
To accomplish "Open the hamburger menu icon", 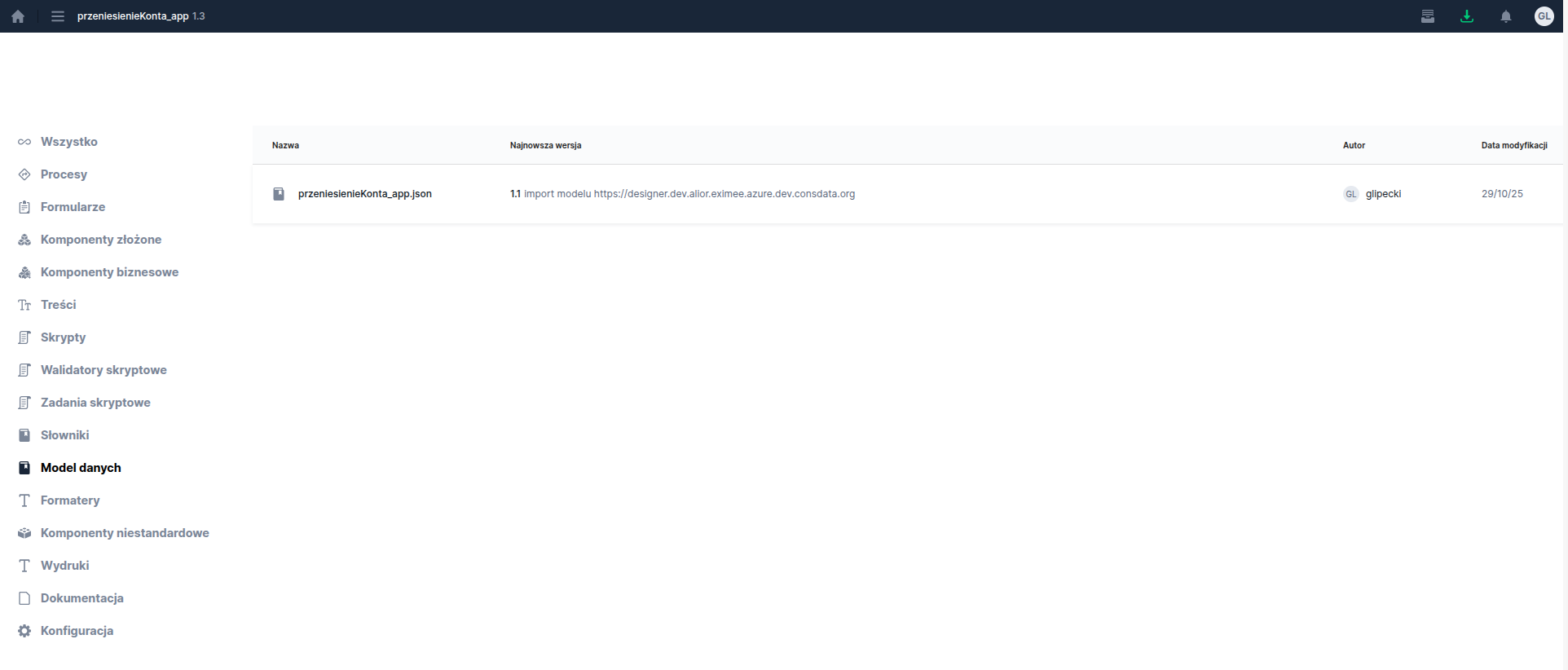I will pyautogui.click(x=57, y=16).
